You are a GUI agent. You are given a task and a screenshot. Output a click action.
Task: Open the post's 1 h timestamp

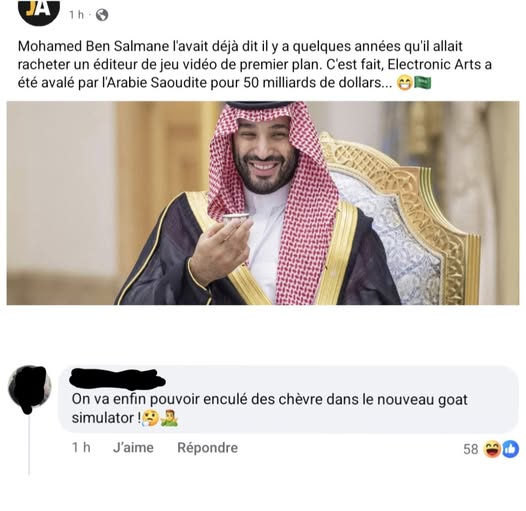click(x=76, y=15)
